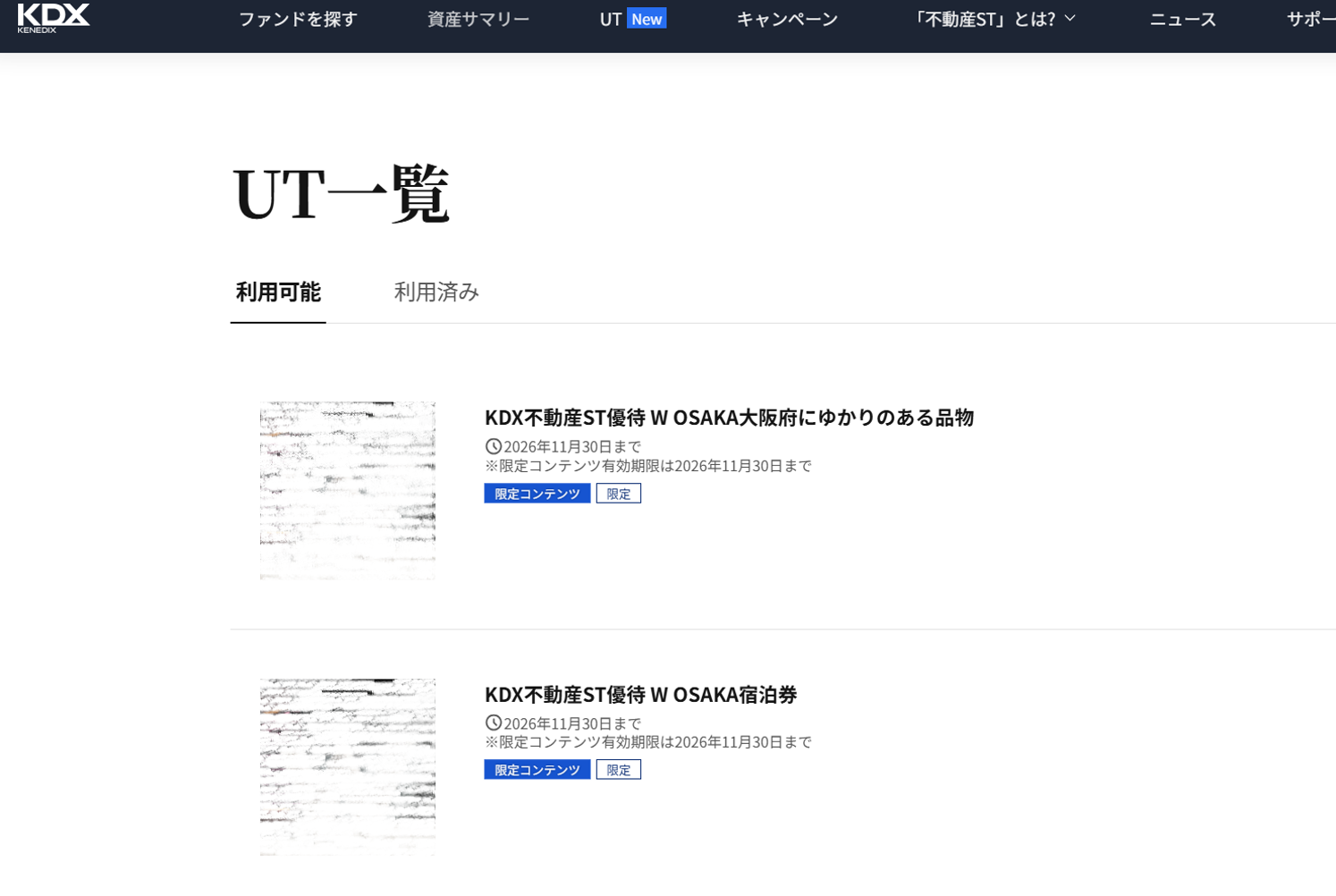The image size is (1336, 896).
Task: Click the chevron next to 「不動産ST」とは?
Action: 1070,19
